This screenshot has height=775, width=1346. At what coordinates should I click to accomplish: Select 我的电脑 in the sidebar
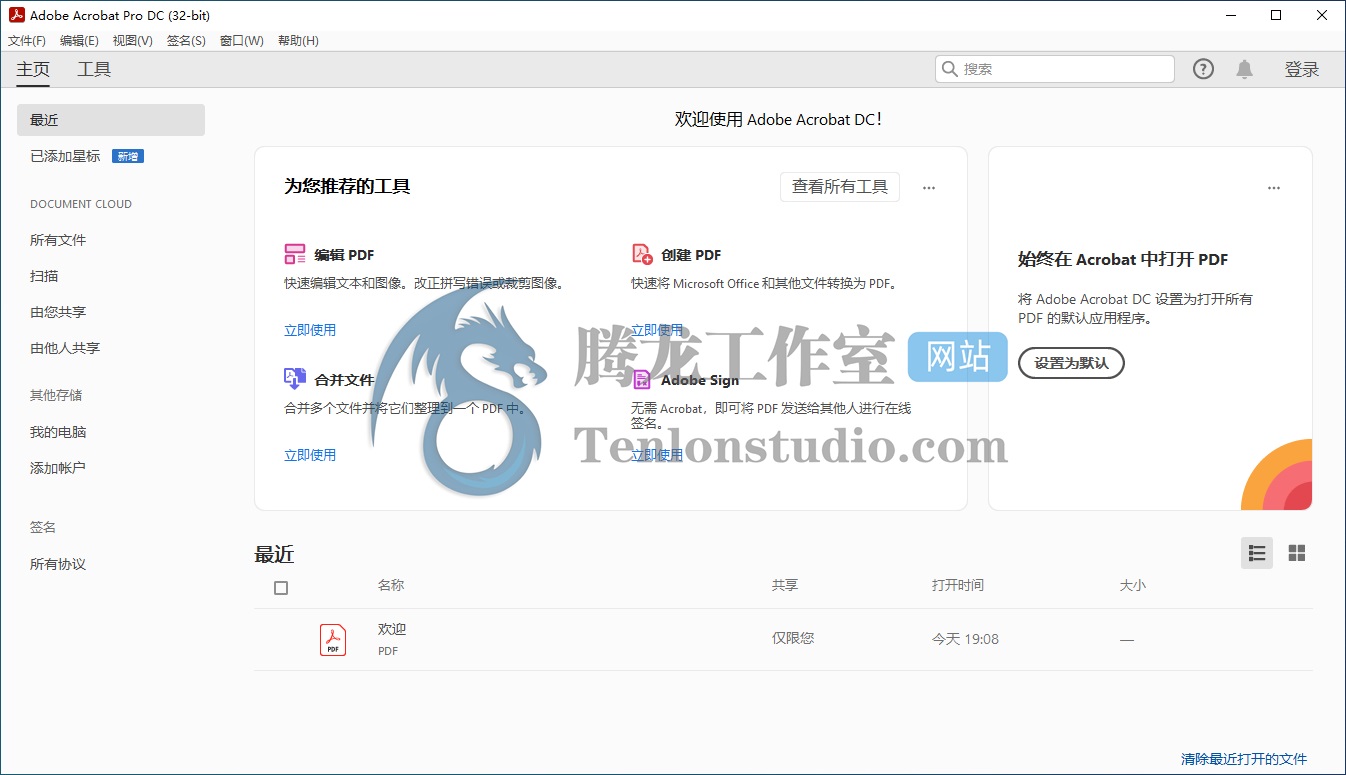58,432
